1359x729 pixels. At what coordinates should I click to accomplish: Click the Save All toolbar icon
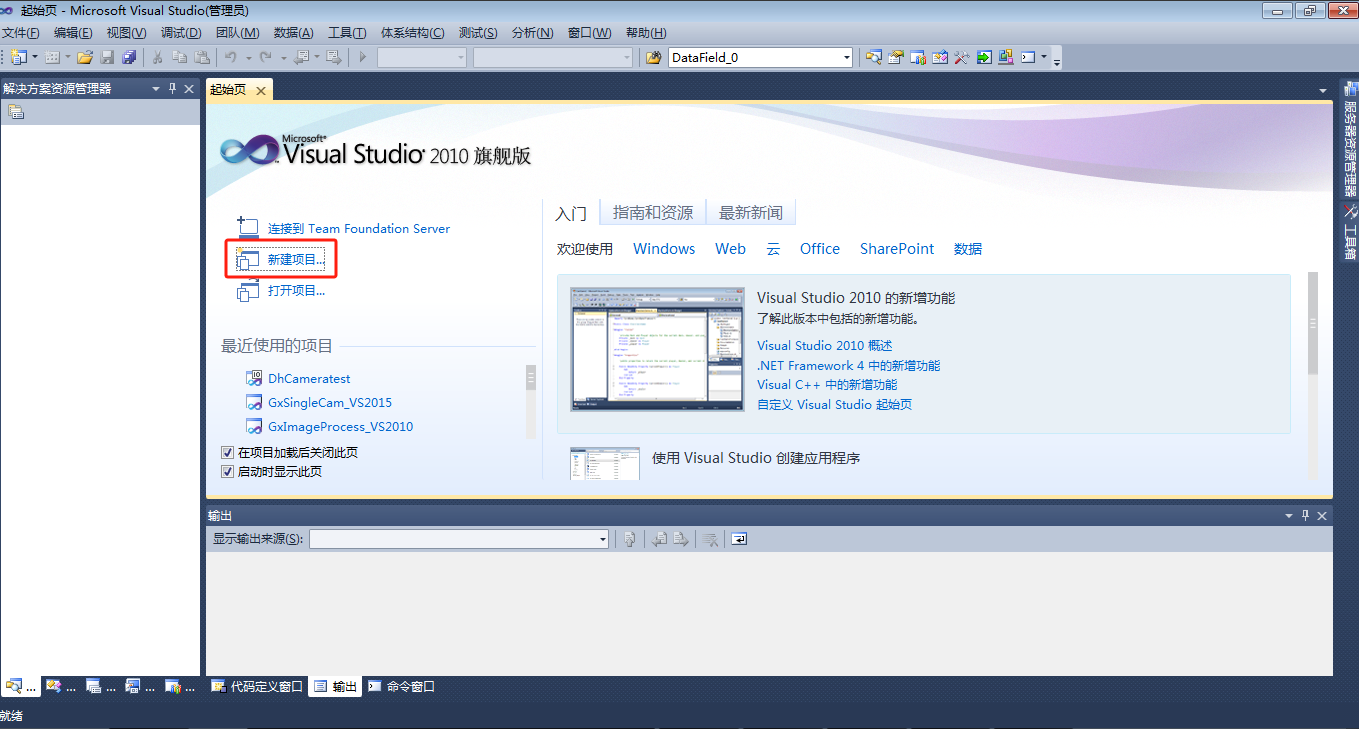coord(129,57)
